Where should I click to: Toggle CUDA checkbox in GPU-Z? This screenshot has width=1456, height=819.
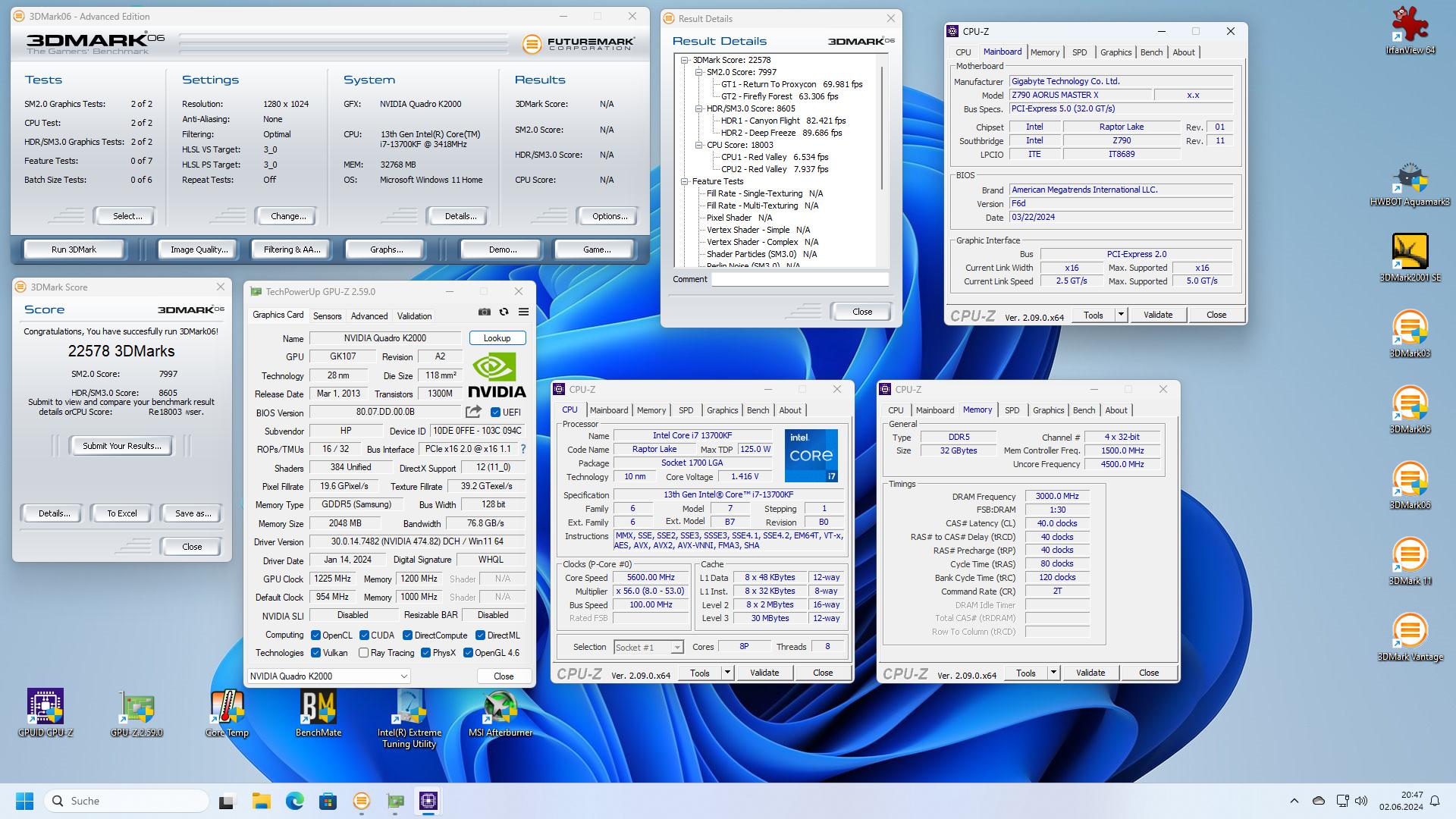[364, 635]
